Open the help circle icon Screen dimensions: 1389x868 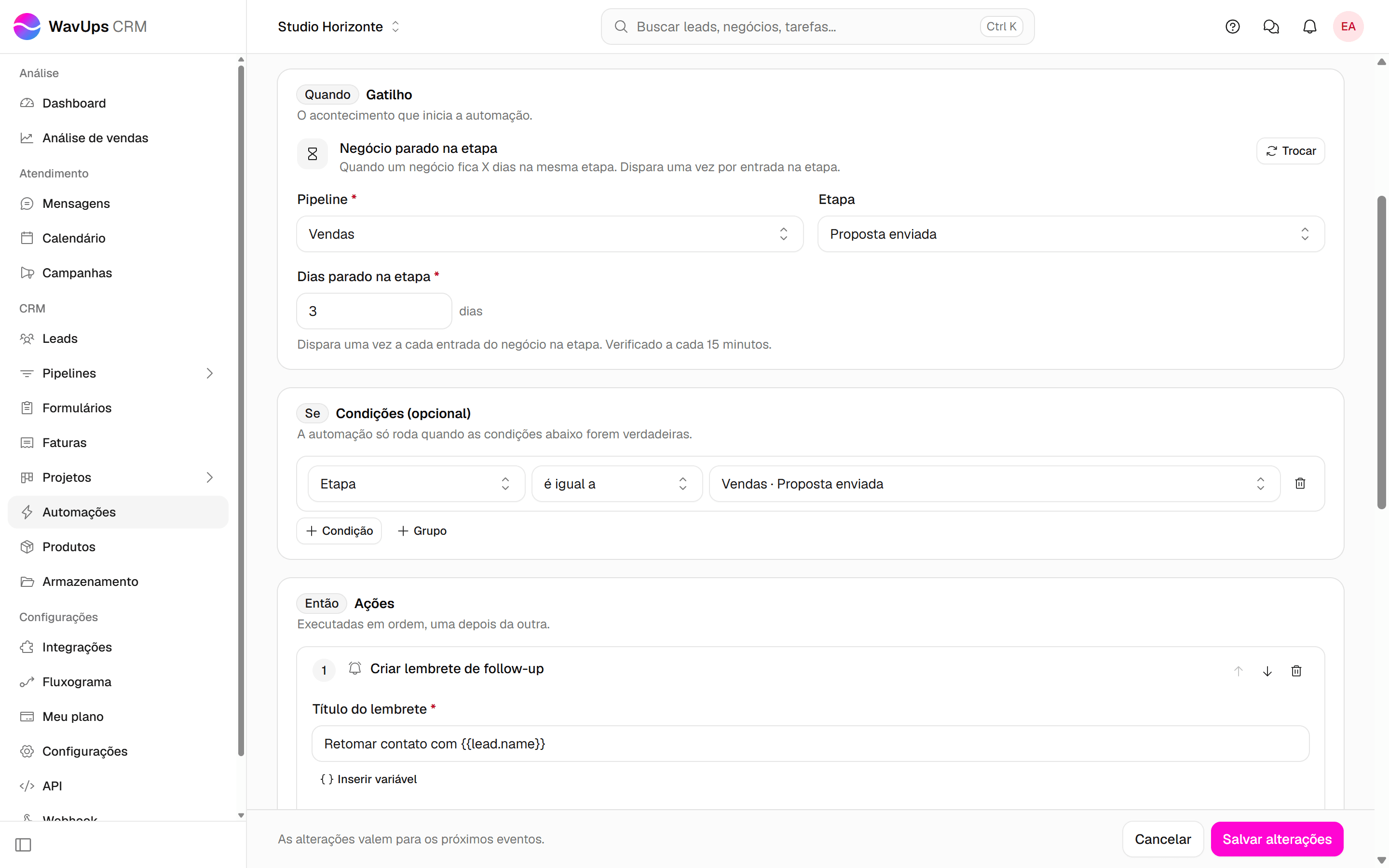pyautogui.click(x=1232, y=27)
